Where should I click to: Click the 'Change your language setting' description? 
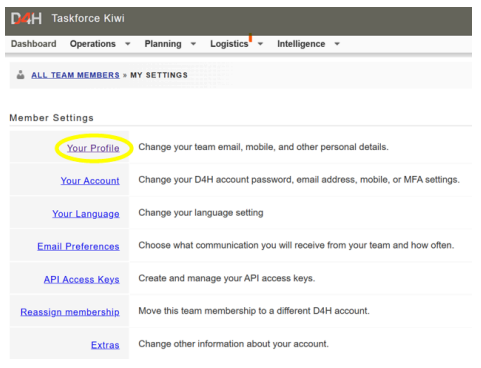(201, 213)
